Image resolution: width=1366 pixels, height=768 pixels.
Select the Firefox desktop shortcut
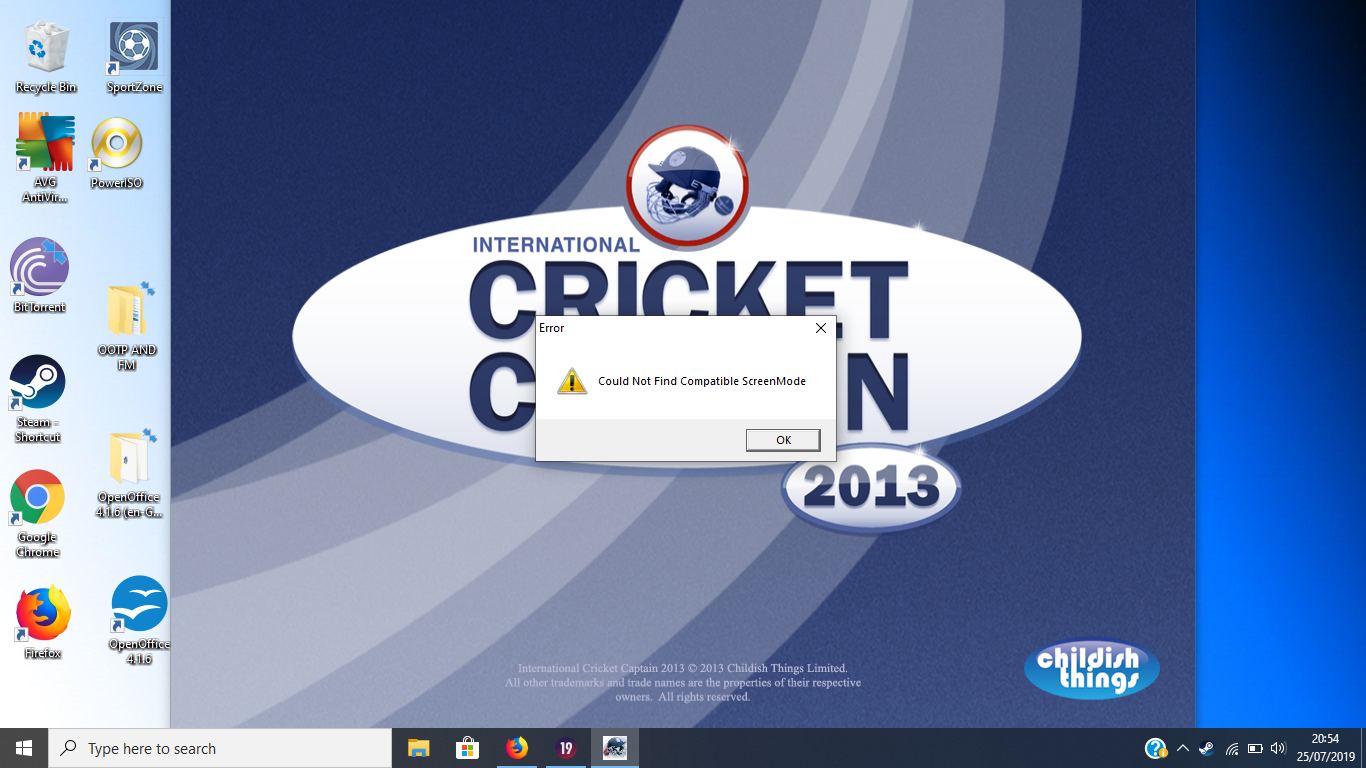(x=43, y=622)
